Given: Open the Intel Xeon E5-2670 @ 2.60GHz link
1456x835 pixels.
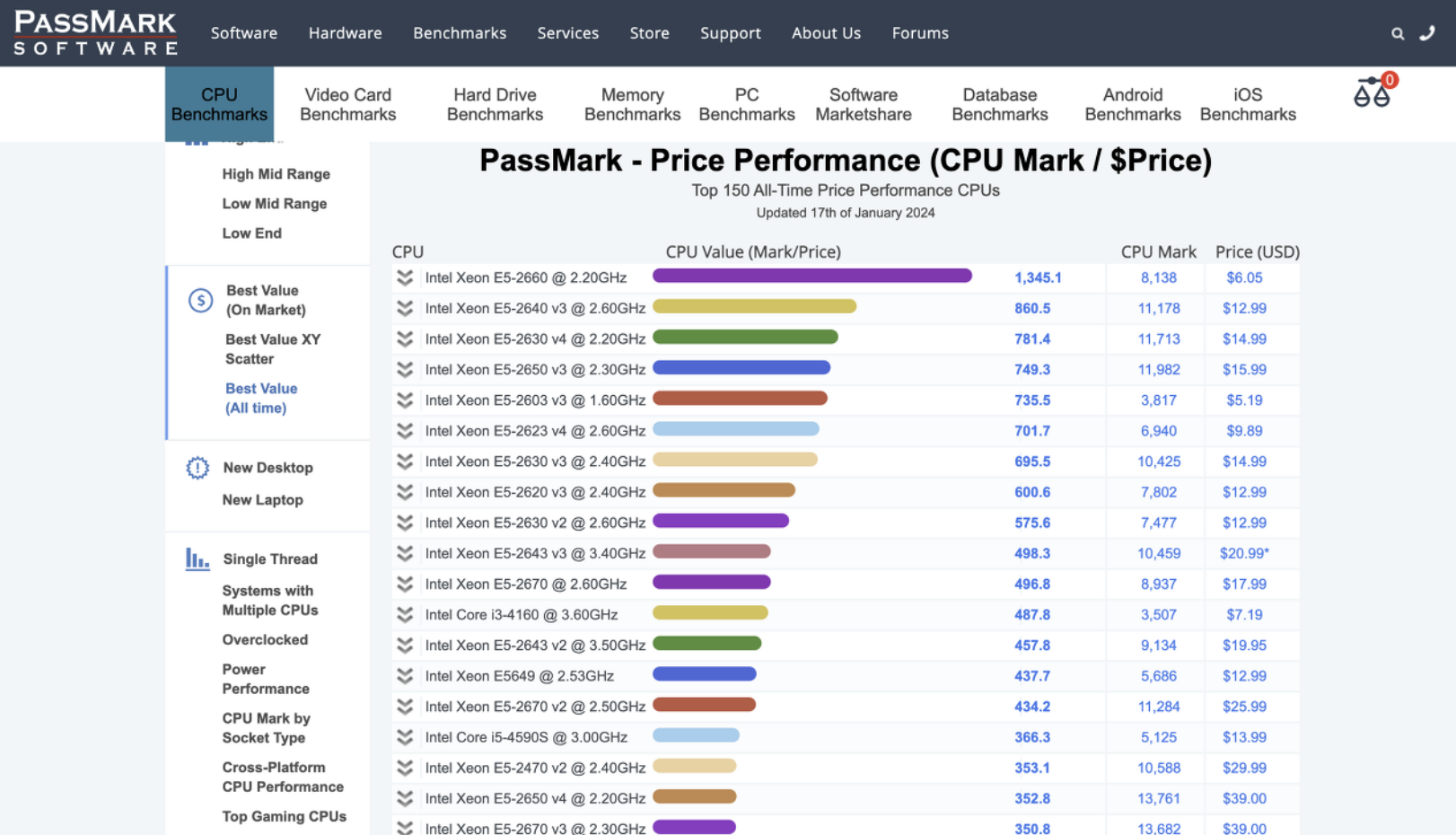Looking at the screenshot, I should click(x=526, y=584).
